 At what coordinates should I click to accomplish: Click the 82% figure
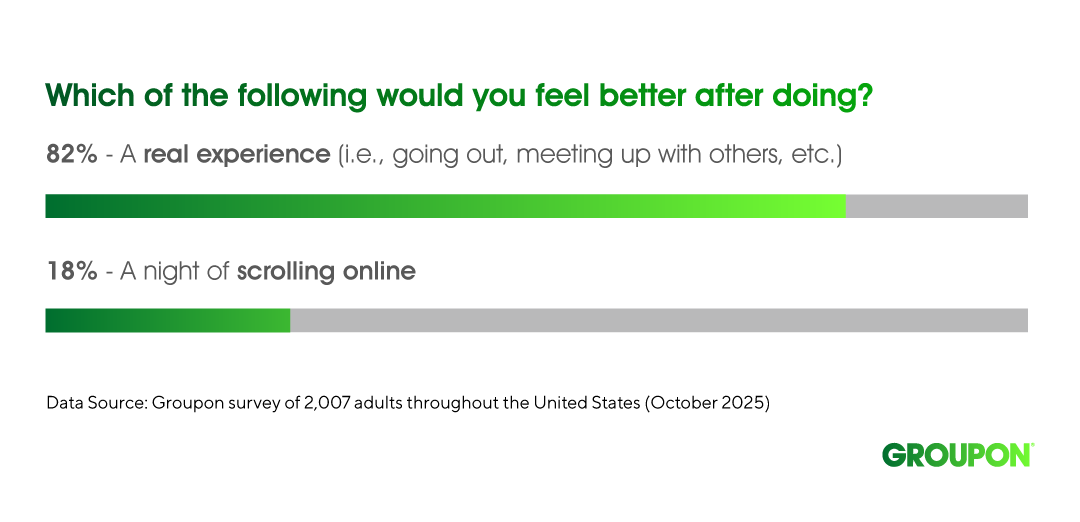pos(71,155)
